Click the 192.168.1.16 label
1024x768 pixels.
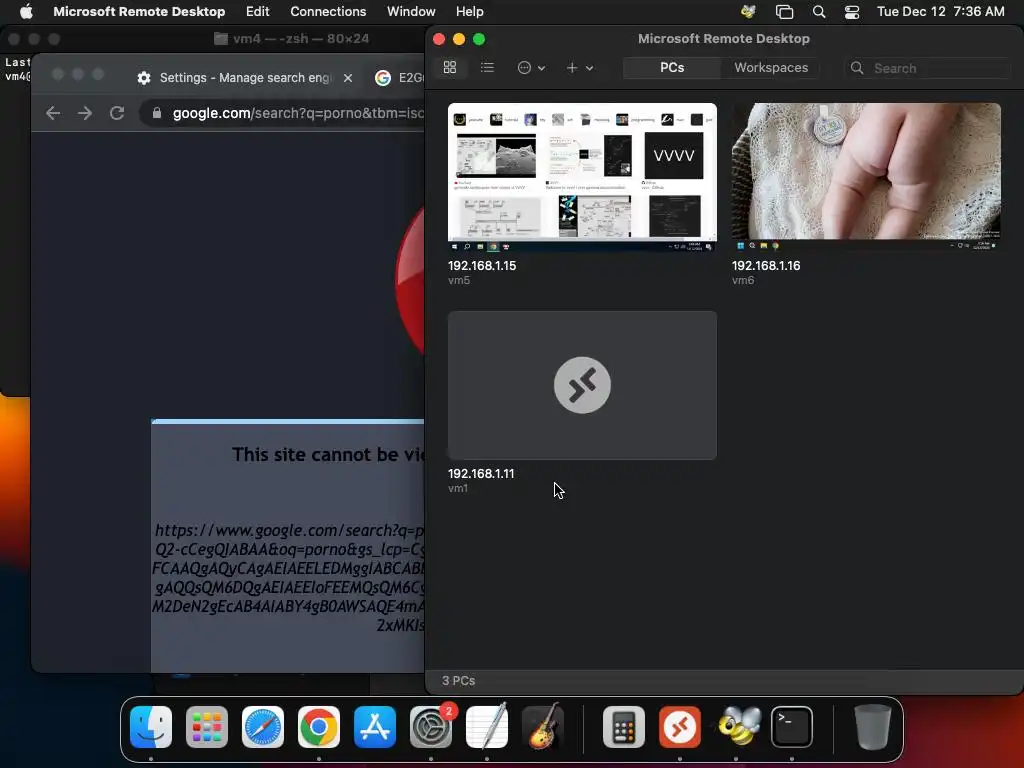click(x=766, y=266)
